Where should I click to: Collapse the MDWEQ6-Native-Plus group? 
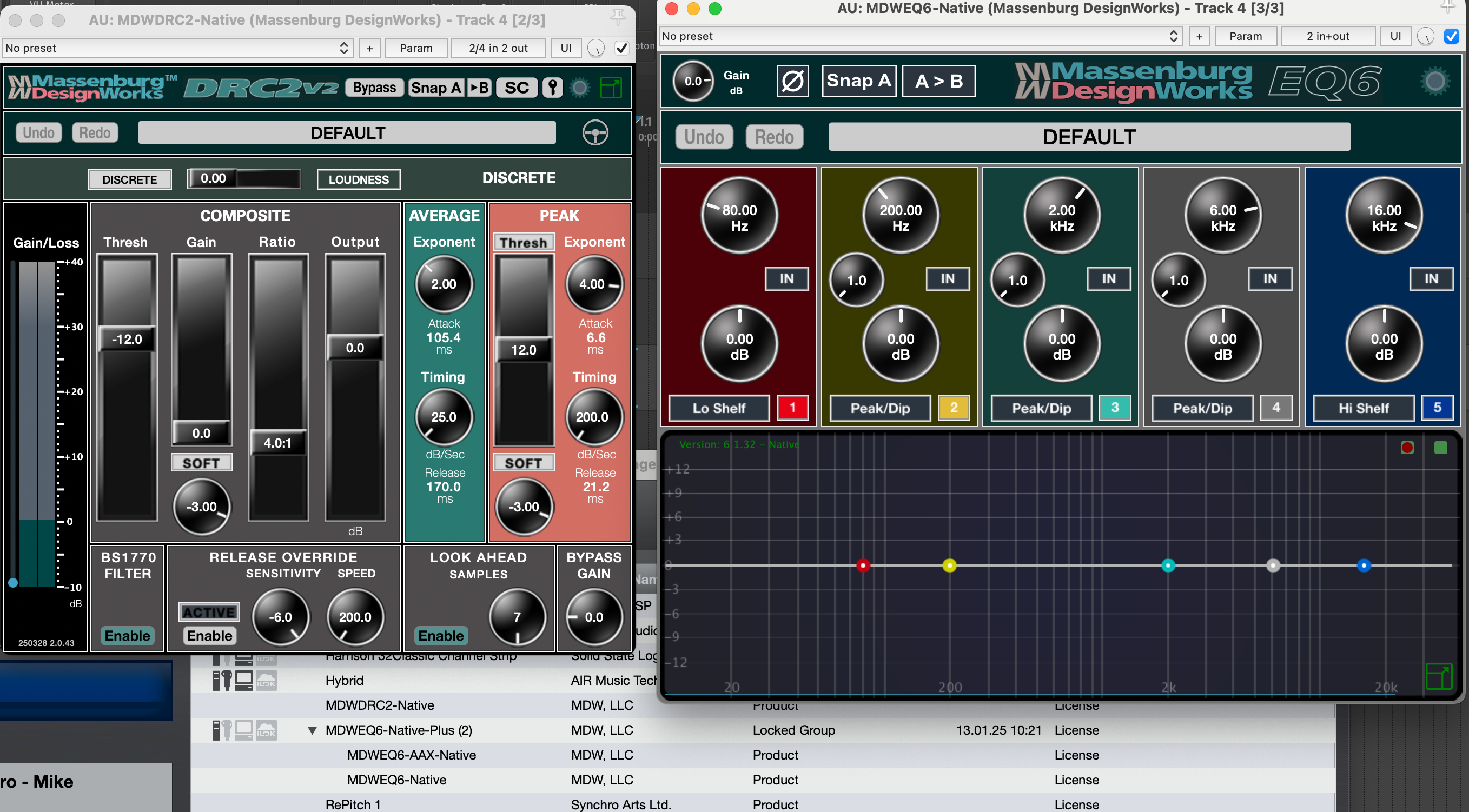click(312, 730)
